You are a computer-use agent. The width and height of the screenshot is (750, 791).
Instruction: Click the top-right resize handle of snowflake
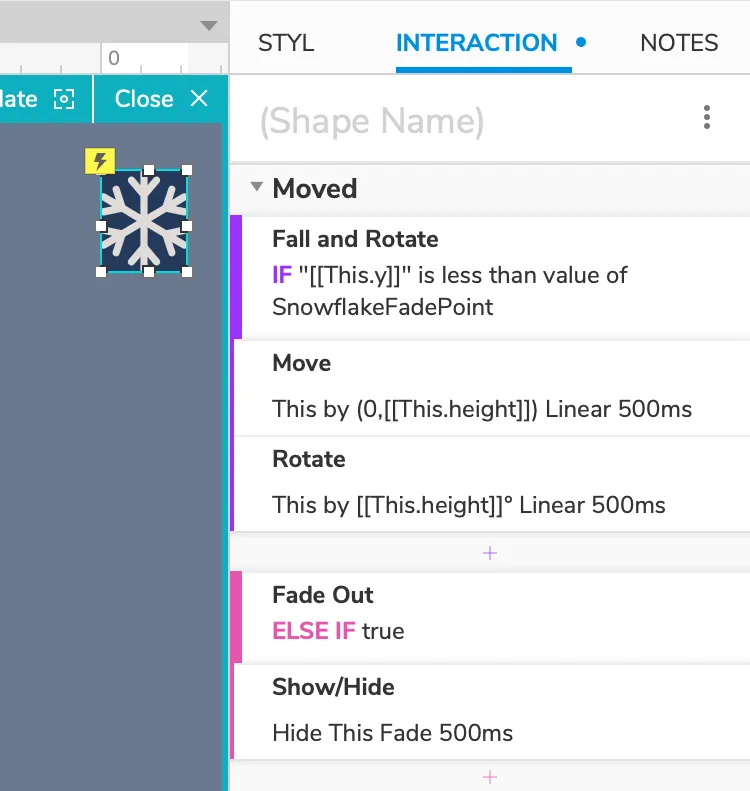pyautogui.click(x=187, y=171)
